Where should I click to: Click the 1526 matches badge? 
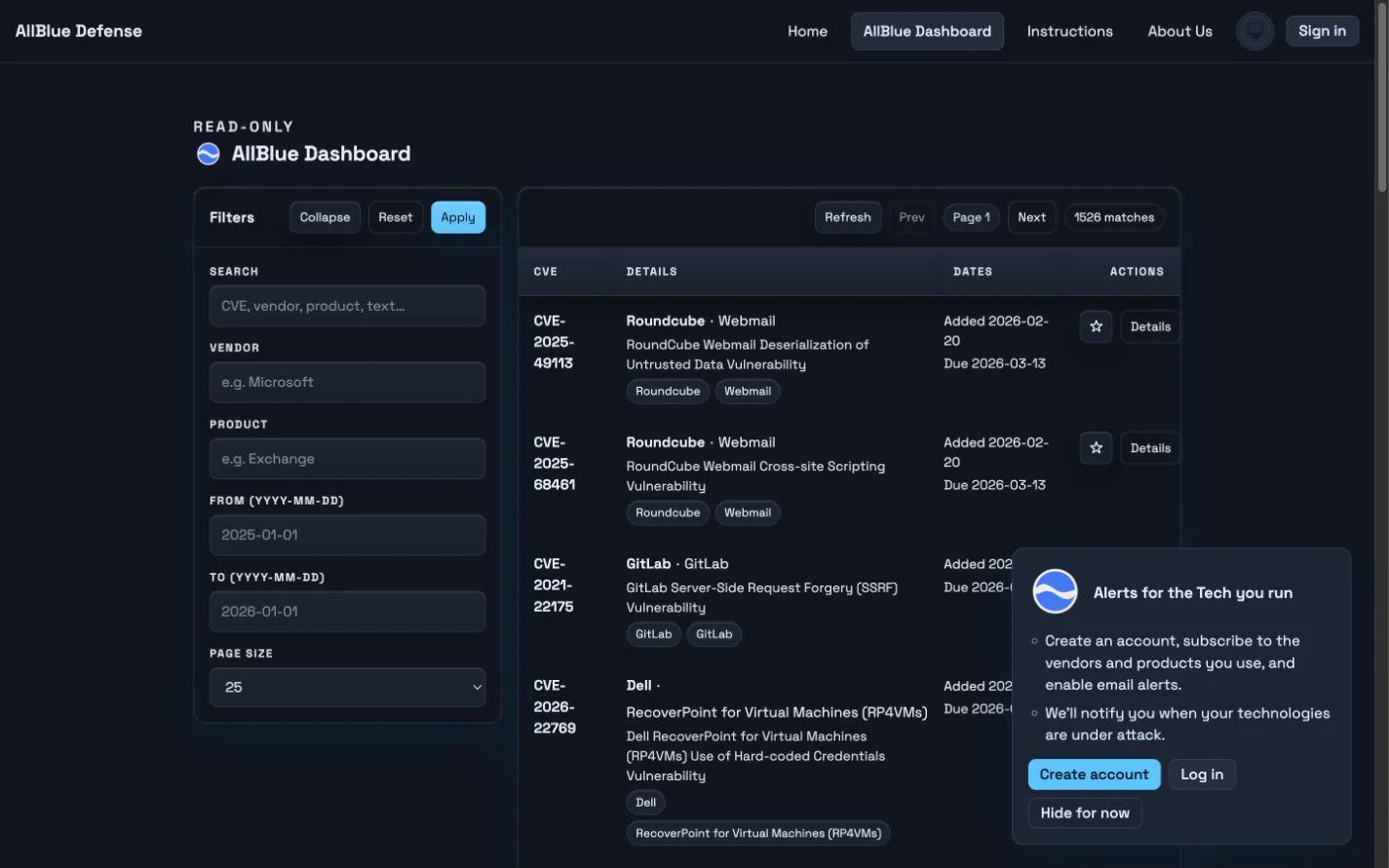click(1114, 217)
